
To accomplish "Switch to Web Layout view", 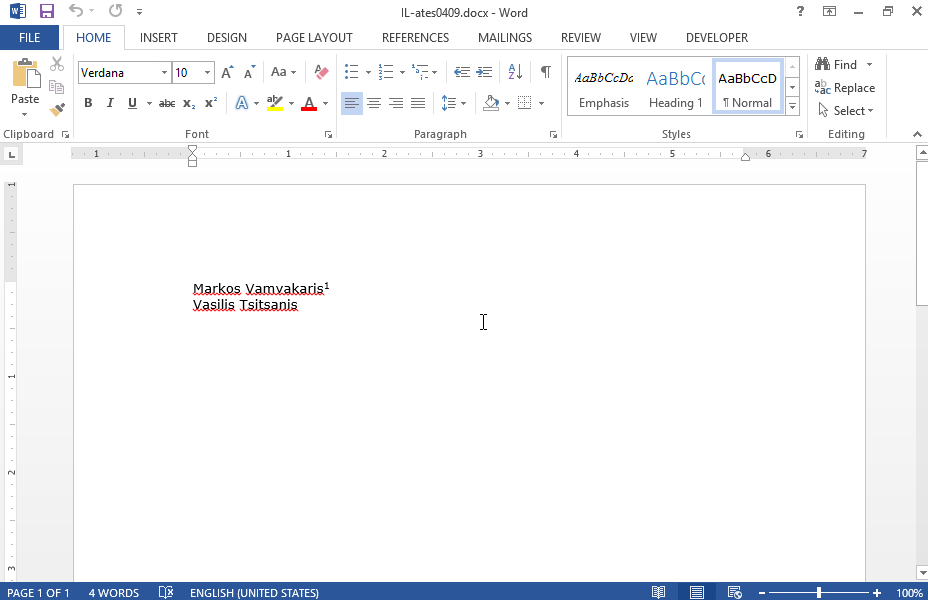I will pyautogui.click(x=734, y=592).
